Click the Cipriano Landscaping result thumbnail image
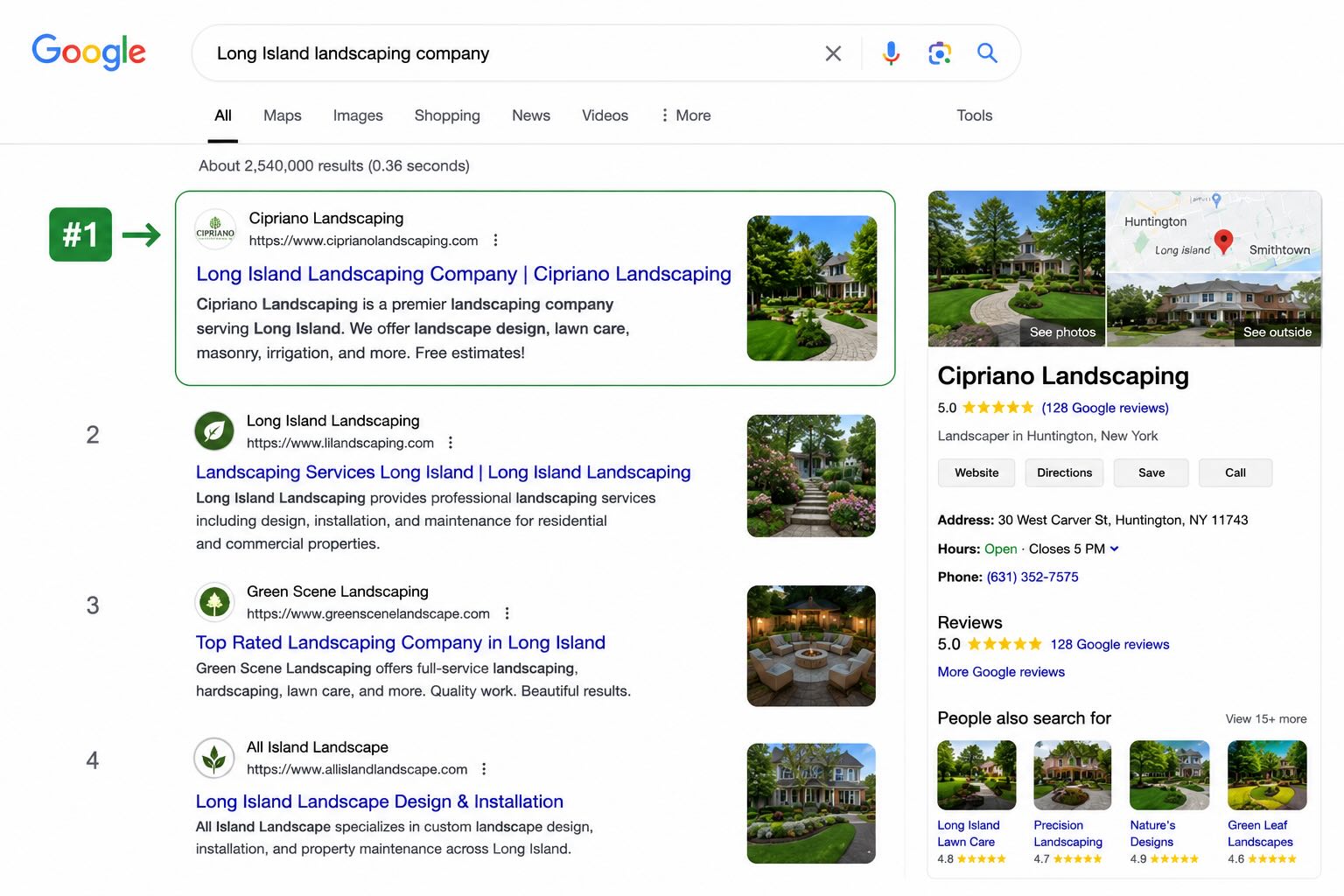 [812, 288]
